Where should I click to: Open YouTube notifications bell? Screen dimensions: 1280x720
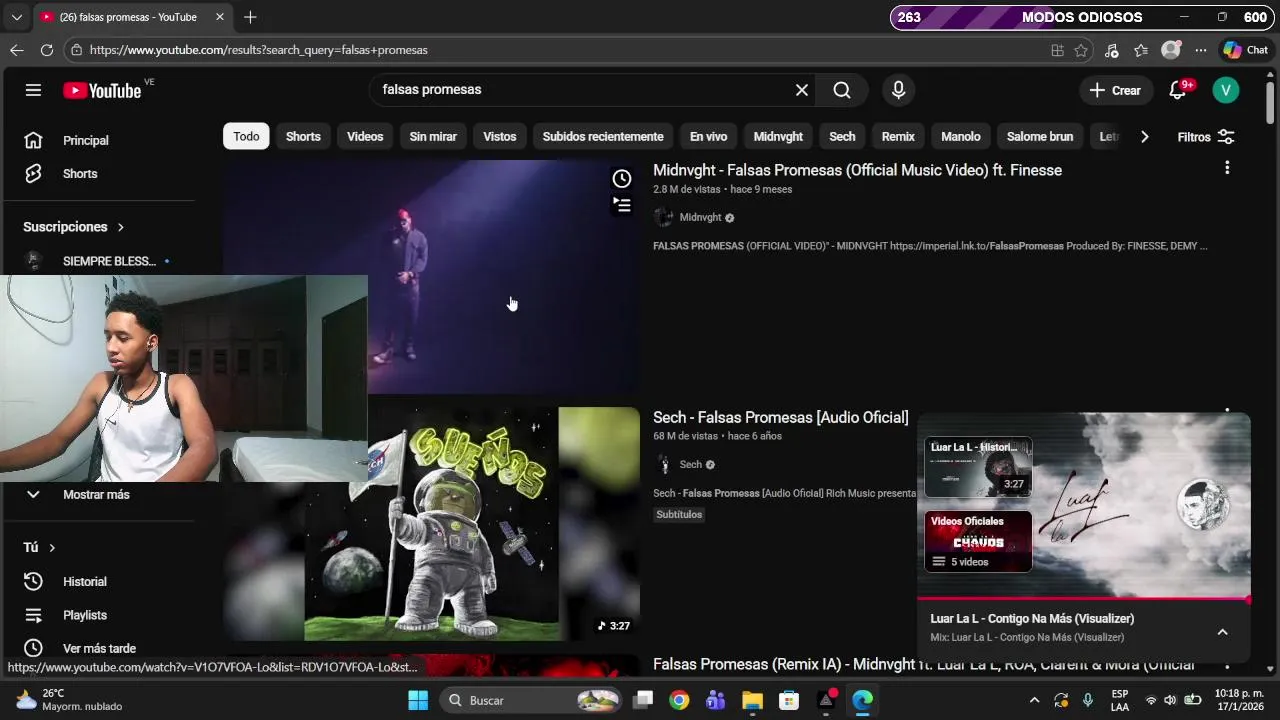coord(1178,90)
